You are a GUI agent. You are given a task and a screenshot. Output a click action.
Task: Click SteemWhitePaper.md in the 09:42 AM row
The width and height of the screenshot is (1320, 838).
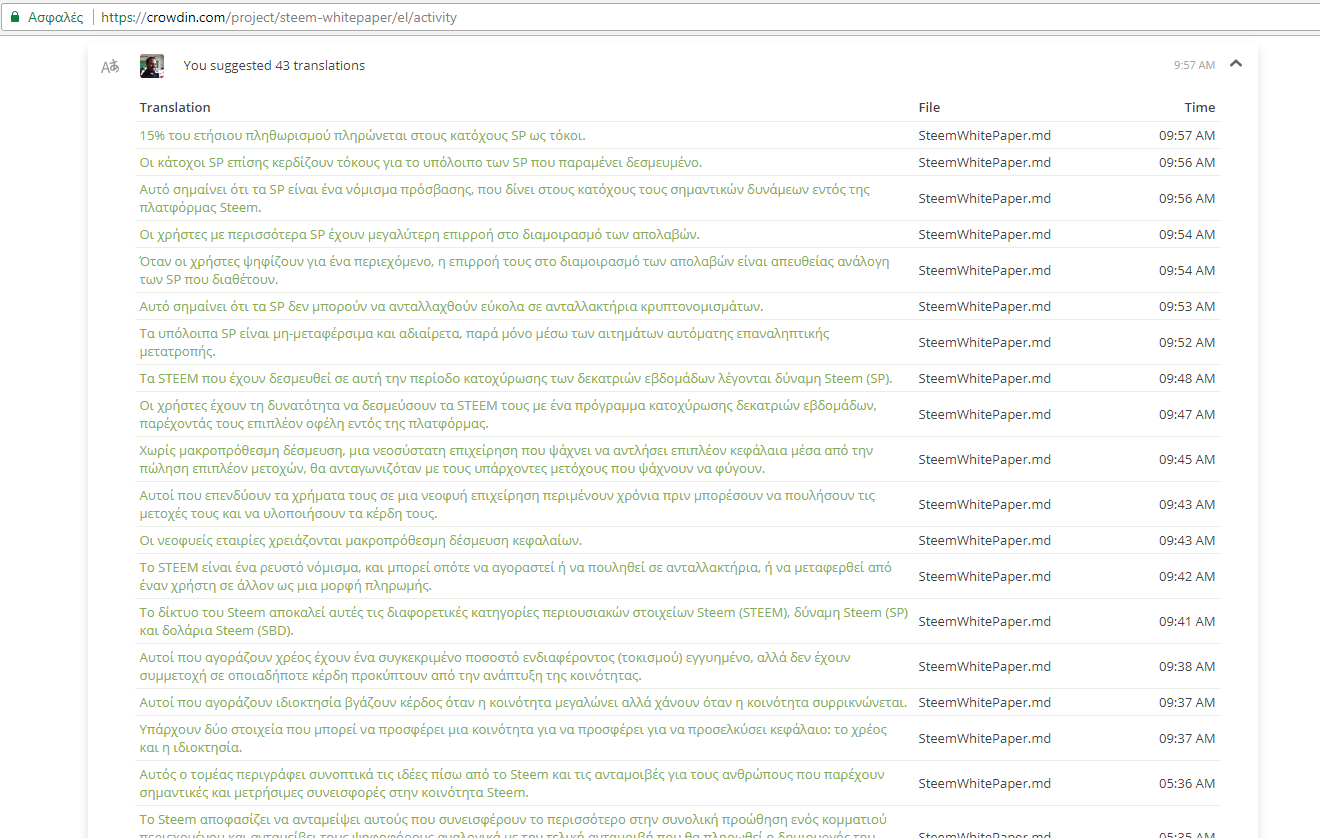tap(985, 576)
